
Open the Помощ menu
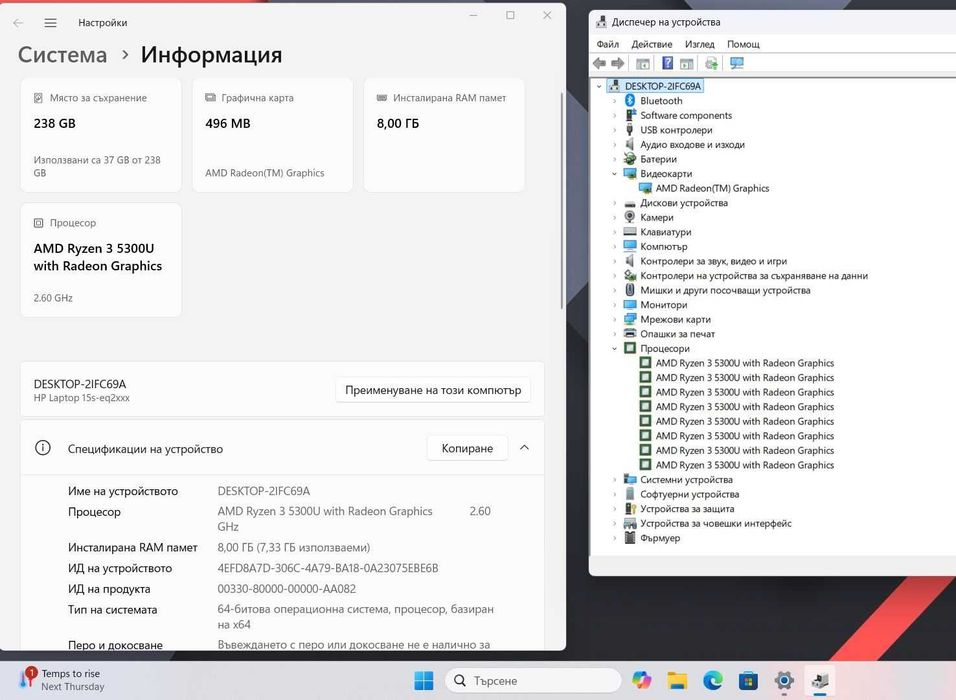click(x=743, y=44)
